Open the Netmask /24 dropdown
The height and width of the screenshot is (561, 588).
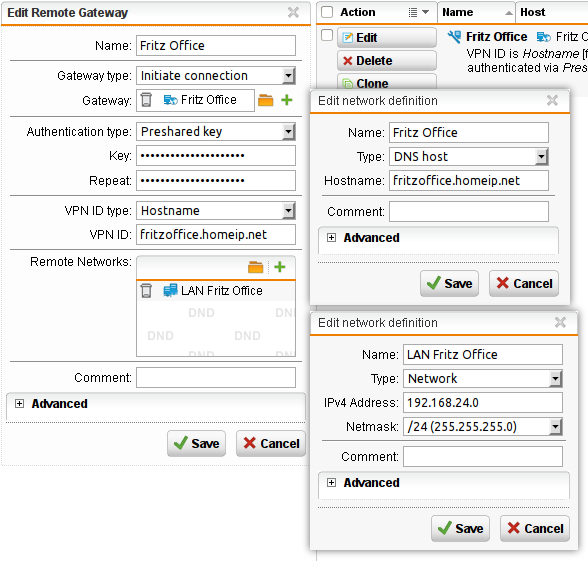(x=555, y=427)
